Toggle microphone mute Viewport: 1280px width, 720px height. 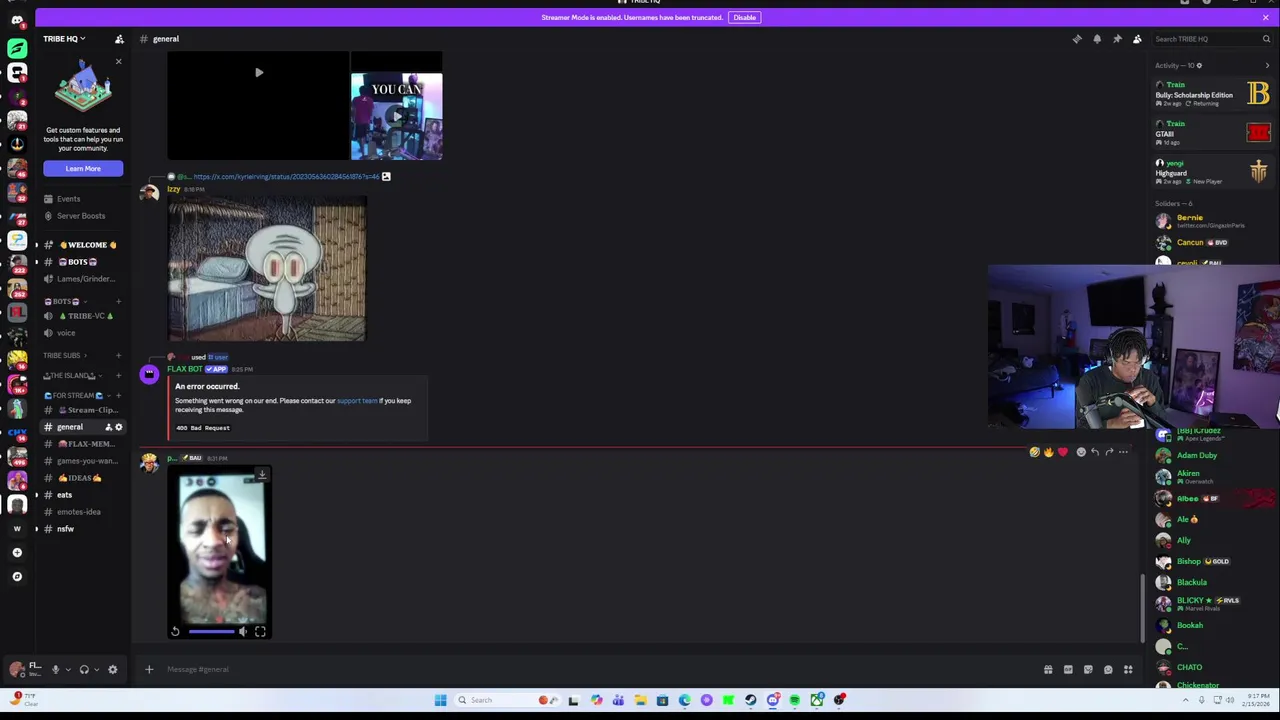coord(55,669)
